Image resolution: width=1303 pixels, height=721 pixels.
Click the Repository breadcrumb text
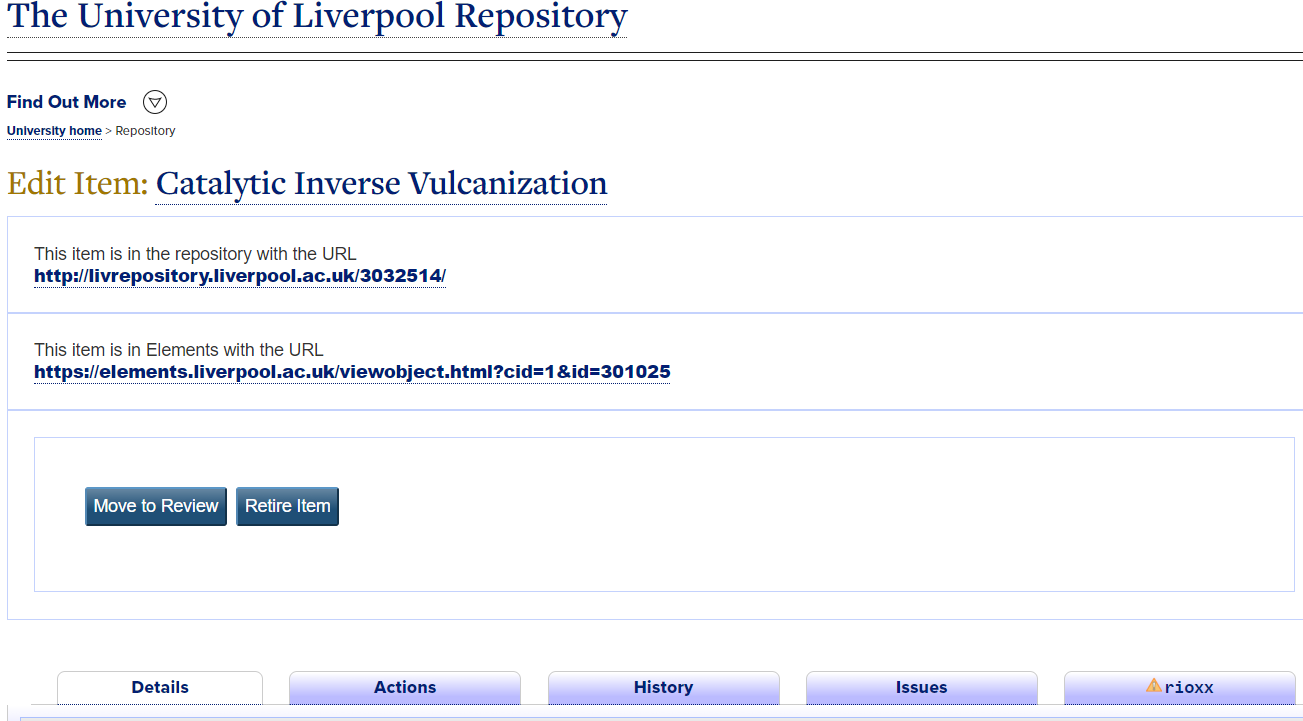point(146,131)
